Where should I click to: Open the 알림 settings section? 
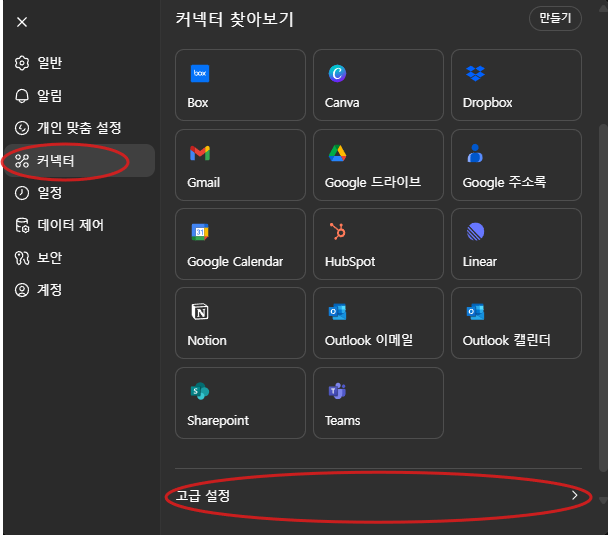point(50,96)
